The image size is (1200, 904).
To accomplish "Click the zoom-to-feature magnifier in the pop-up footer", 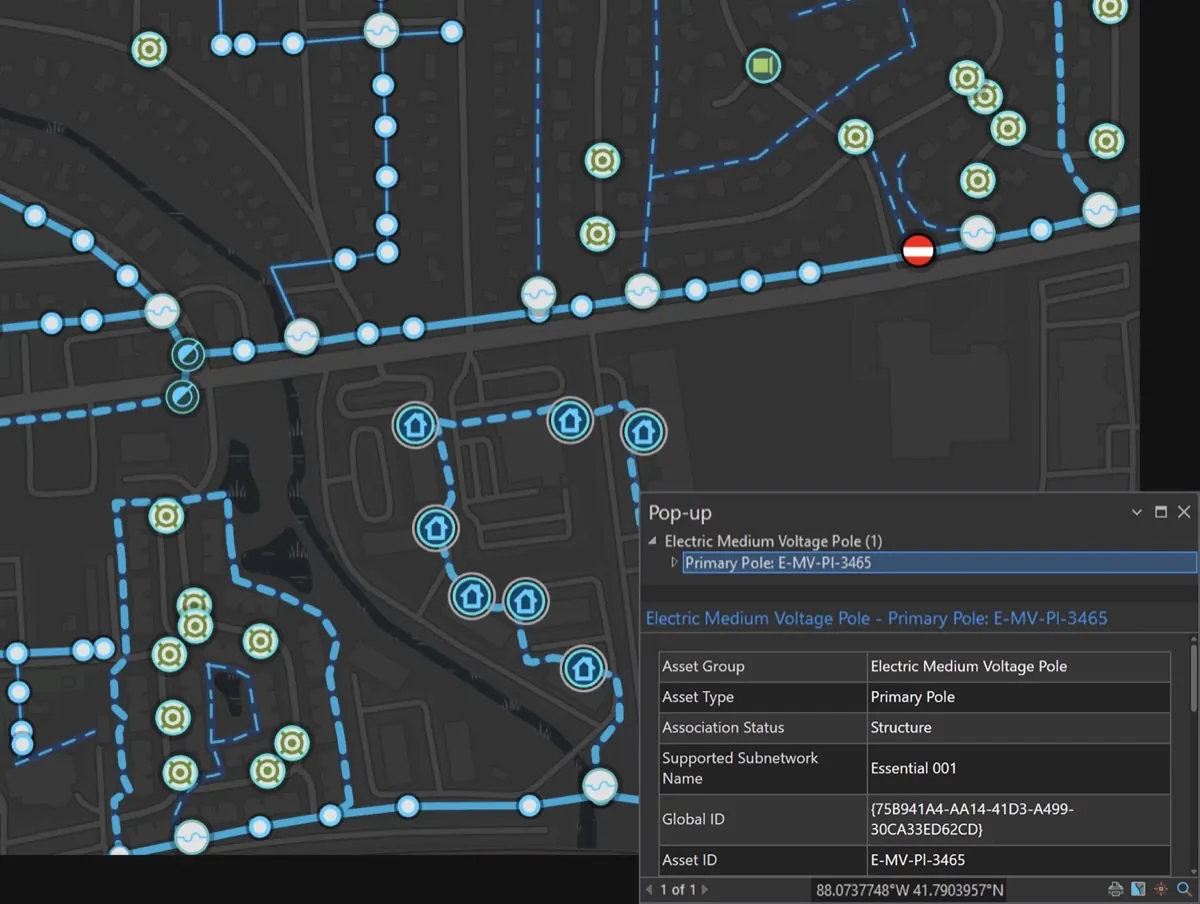I will tap(1184, 889).
